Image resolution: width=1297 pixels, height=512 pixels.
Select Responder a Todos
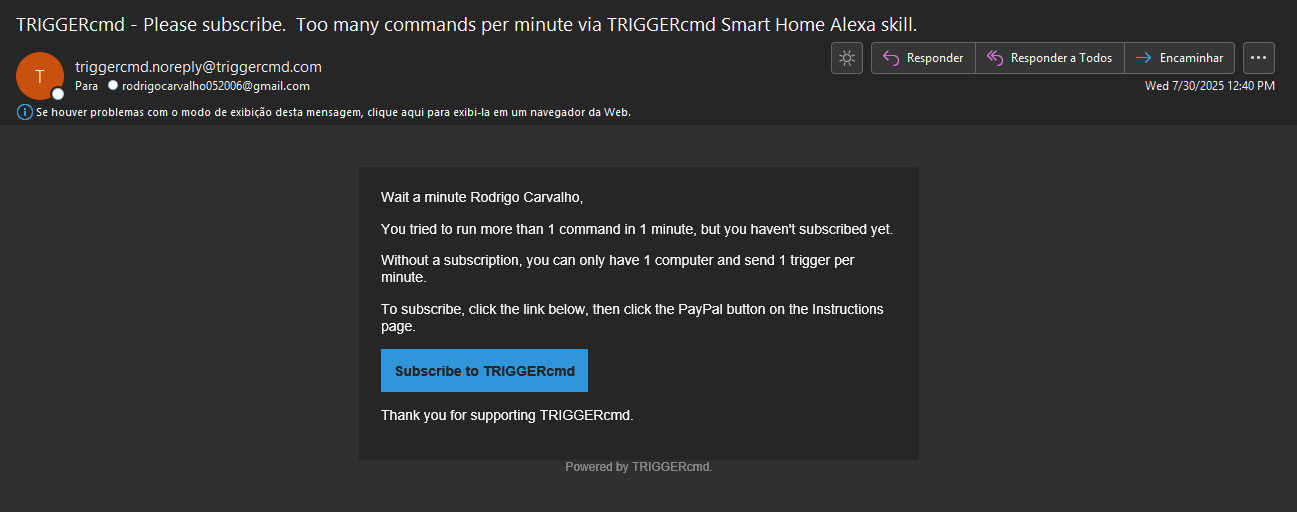point(1050,58)
